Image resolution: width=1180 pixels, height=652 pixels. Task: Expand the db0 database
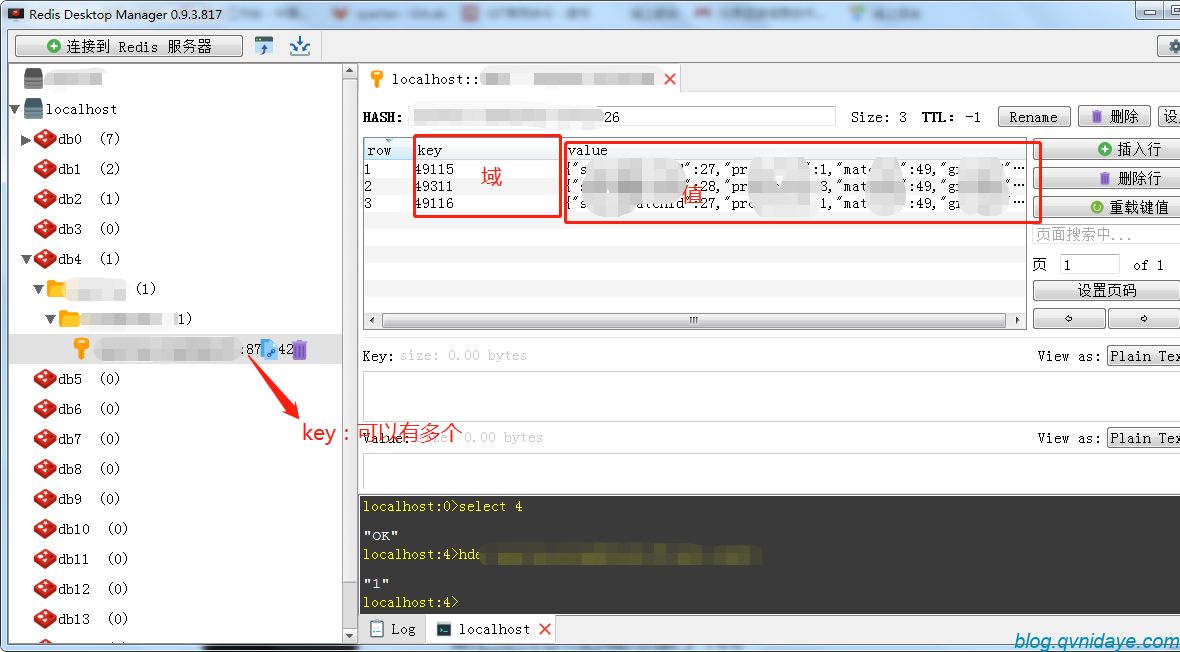tap(26, 139)
